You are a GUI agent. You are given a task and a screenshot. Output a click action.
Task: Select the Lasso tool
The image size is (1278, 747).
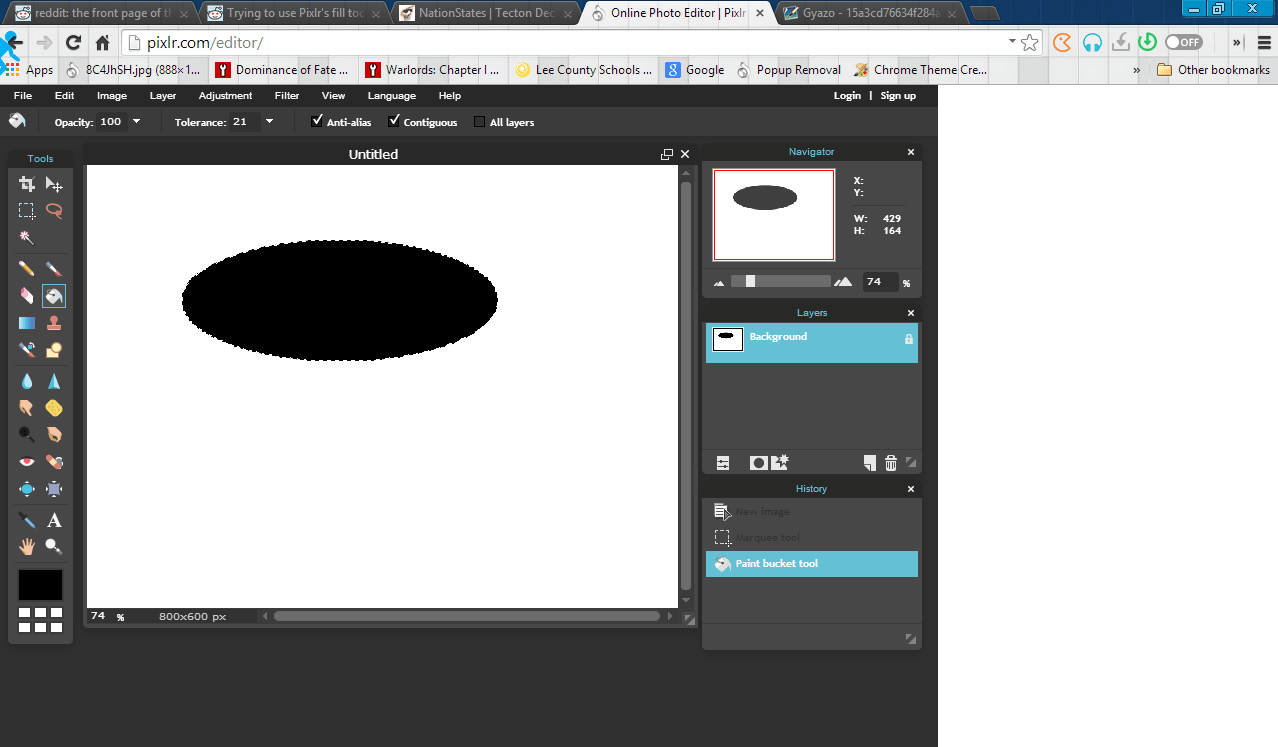(x=54, y=211)
